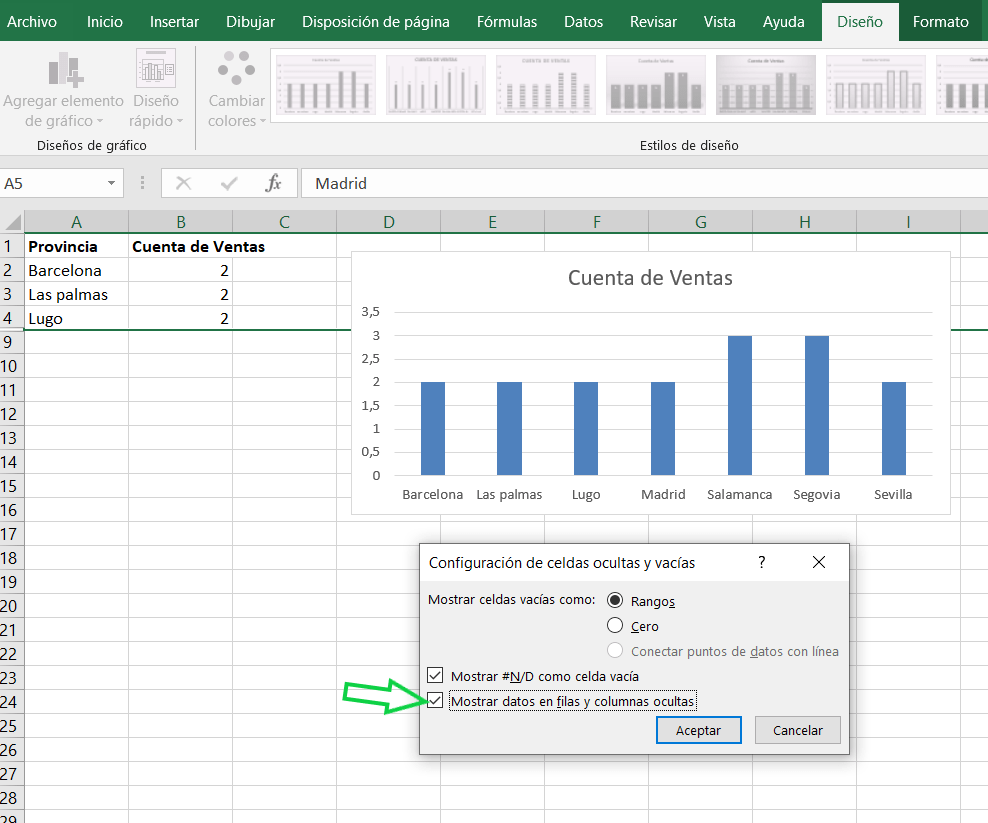Select cell Barcelona in column A

point(76,270)
